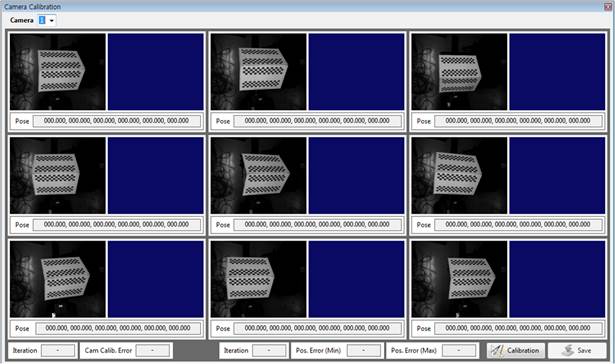Select the bottom-middle checkerboard camera image

coord(258,279)
